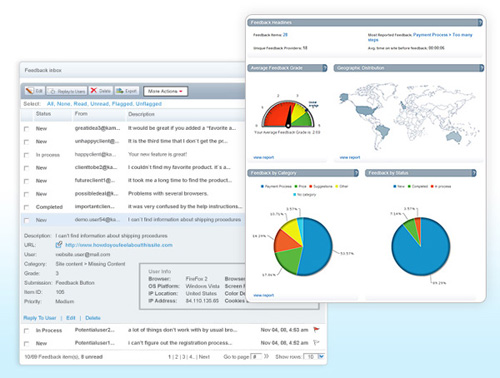Click the Potentialuser1... sender name
500x378 pixels.
click(95, 343)
